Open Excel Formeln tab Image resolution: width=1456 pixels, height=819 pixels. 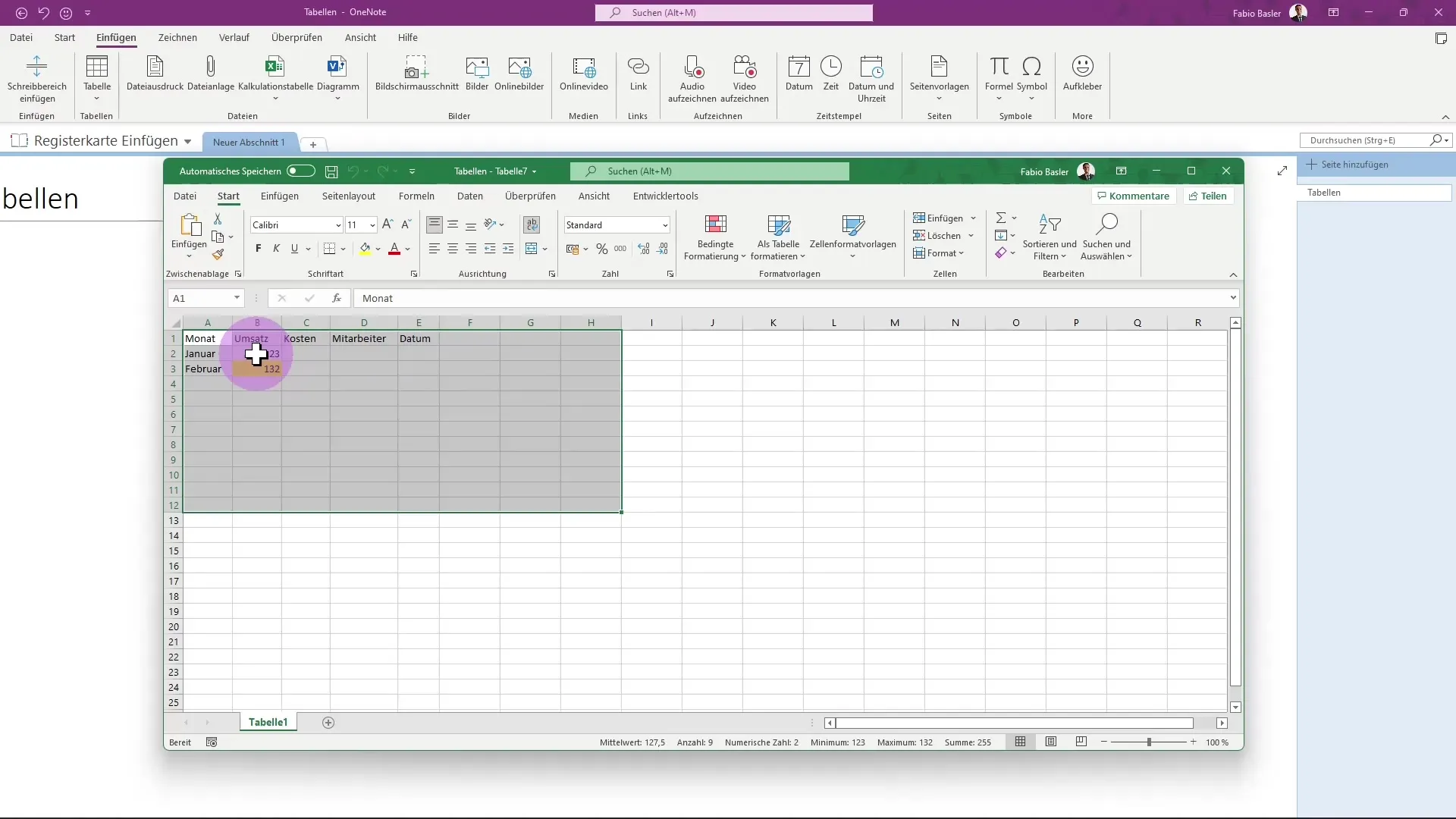pyautogui.click(x=416, y=196)
